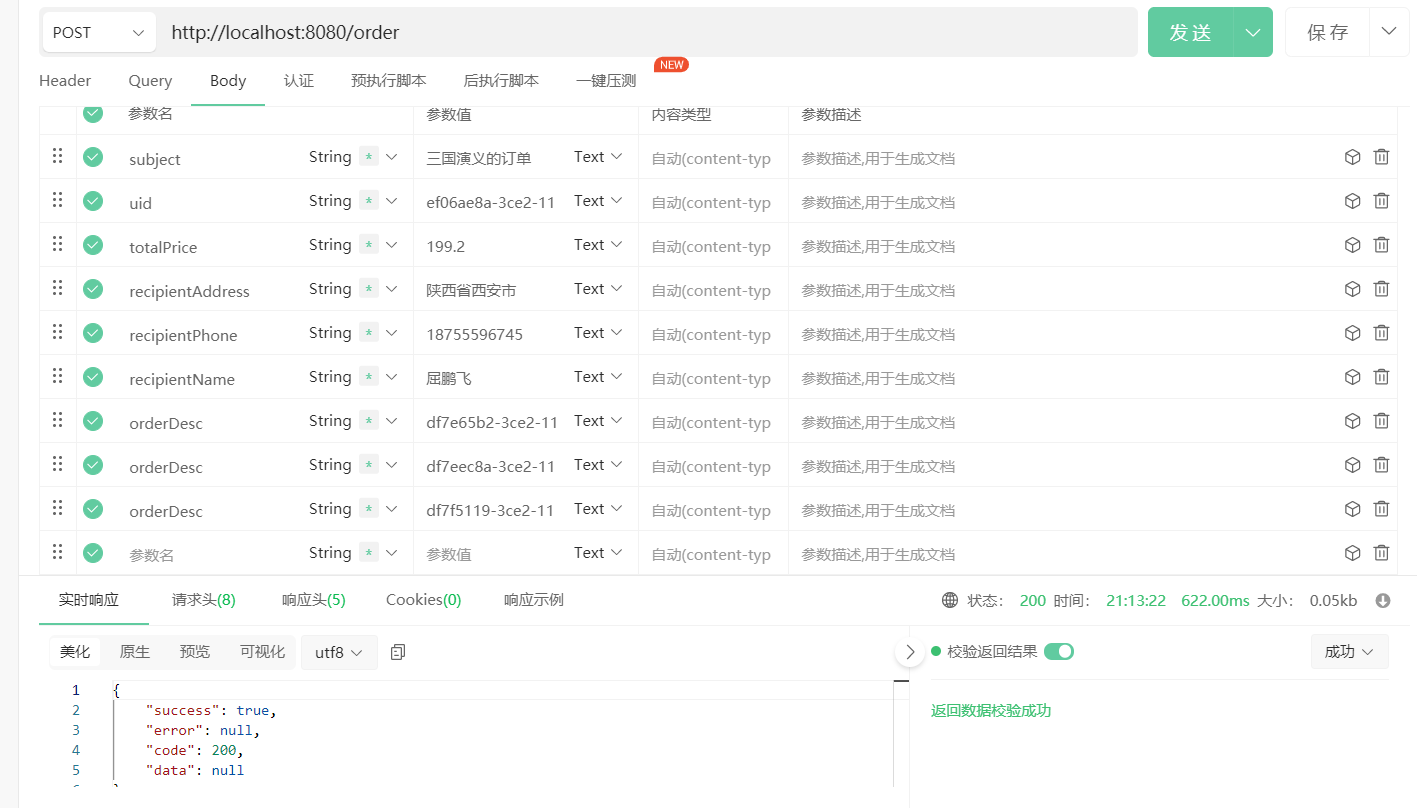Delete the orderDesc row with value df7f5119-3ce2-11

pos(1381,509)
